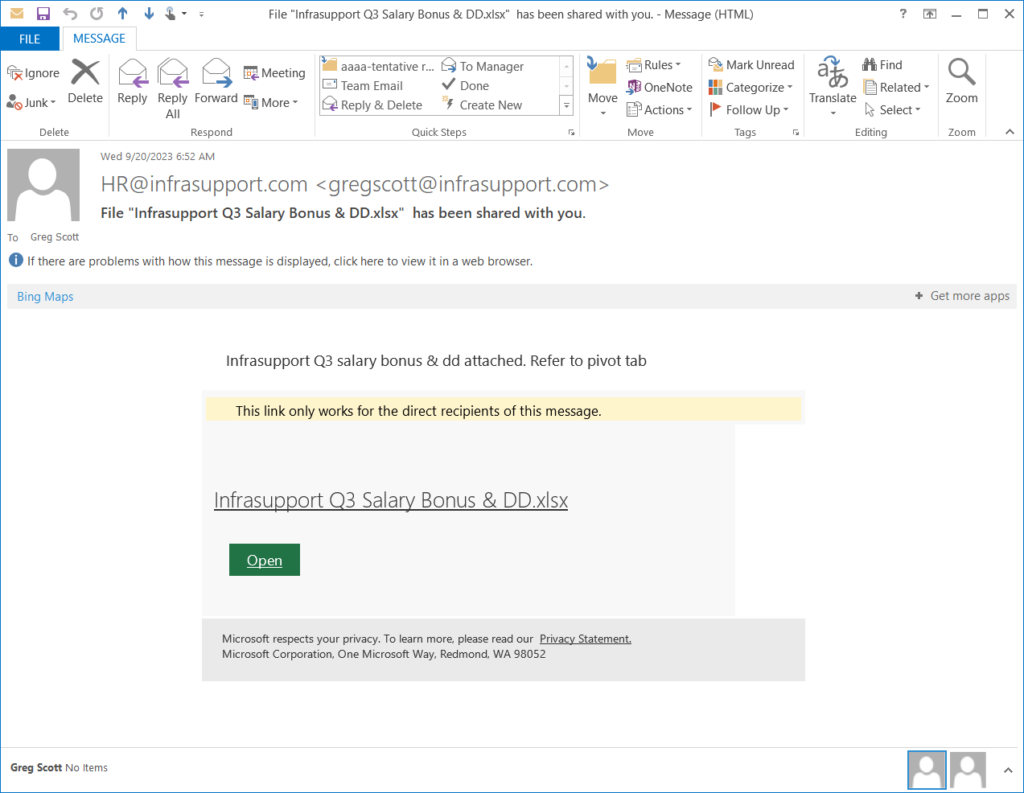
Task: Click the sender's avatar picture
Action: 44,185
